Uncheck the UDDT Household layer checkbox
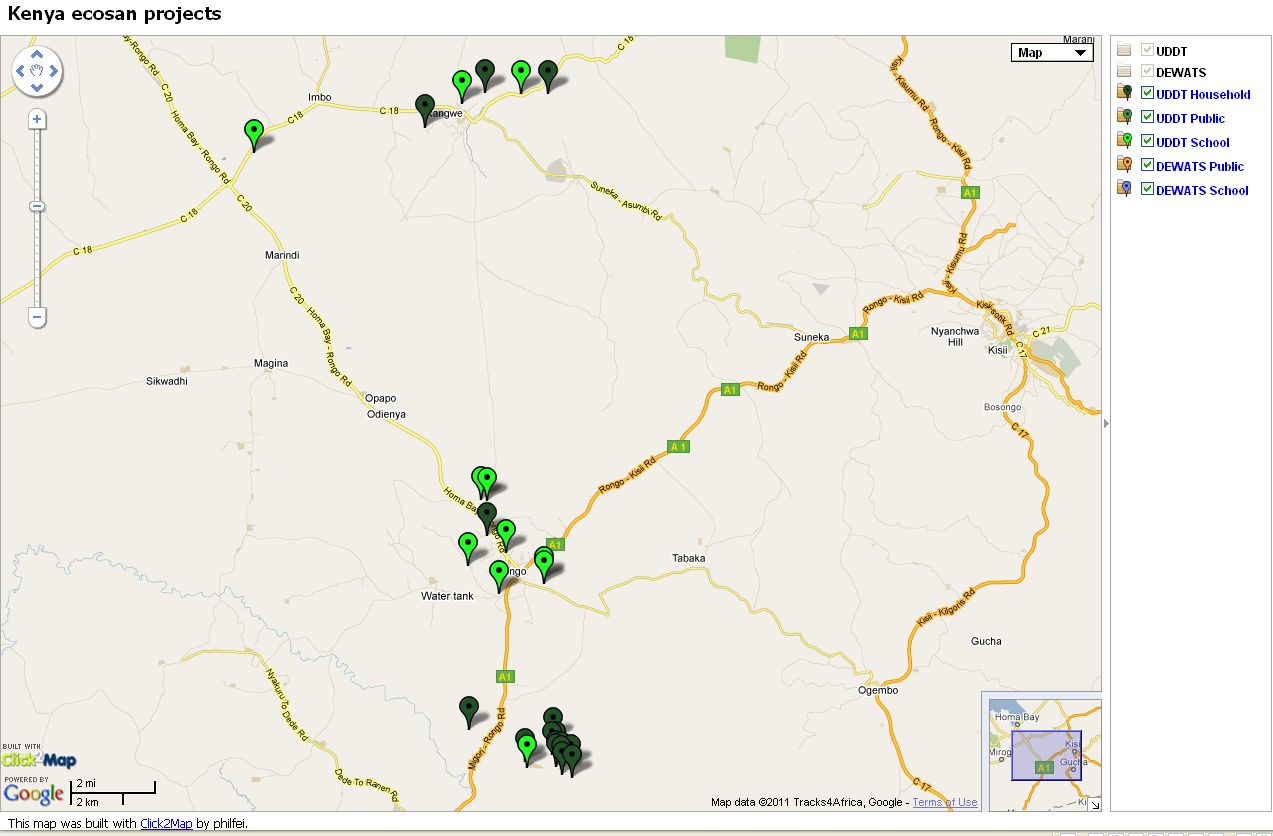 click(x=1147, y=93)
